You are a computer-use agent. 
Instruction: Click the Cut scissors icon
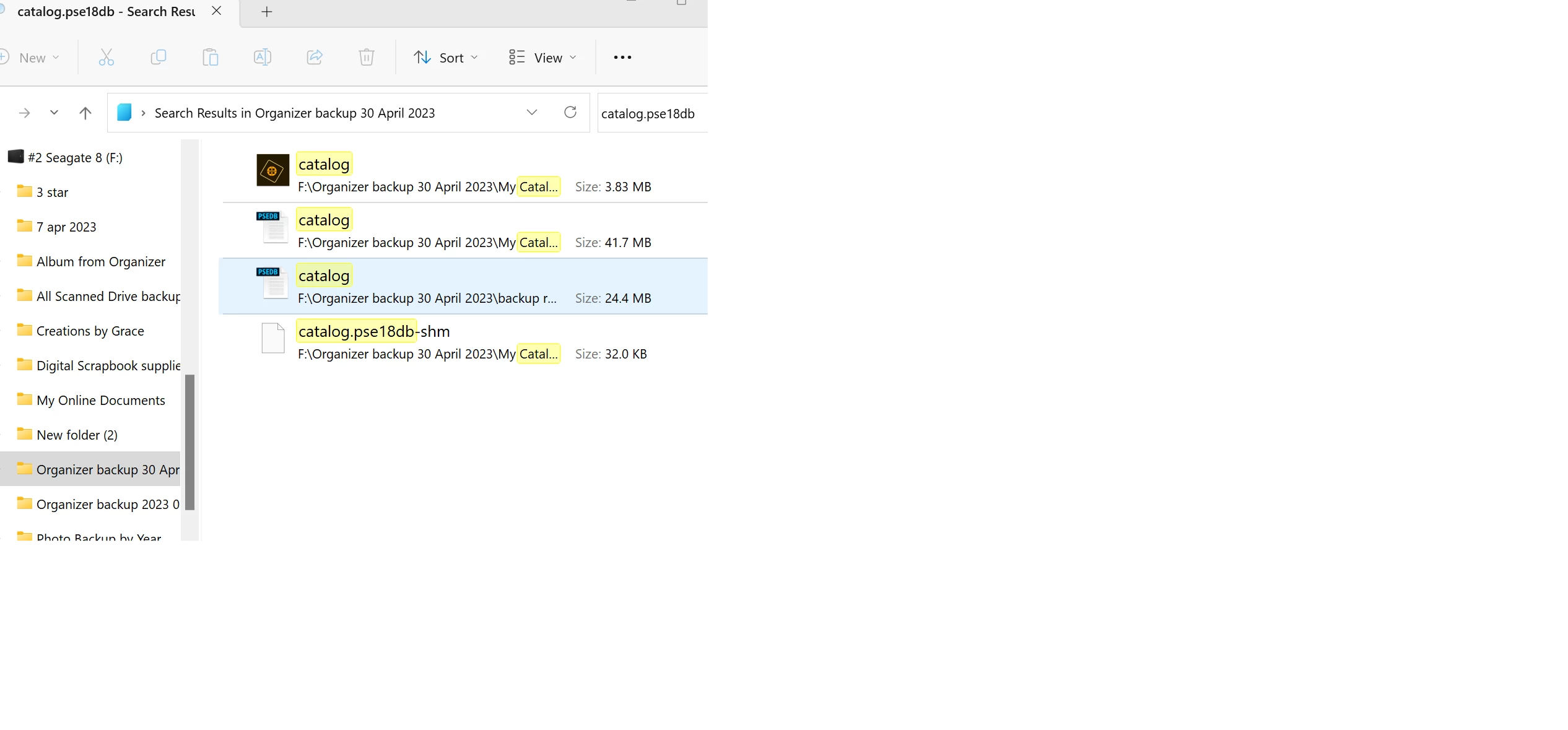pyautogui.click(x=107, y=58)
